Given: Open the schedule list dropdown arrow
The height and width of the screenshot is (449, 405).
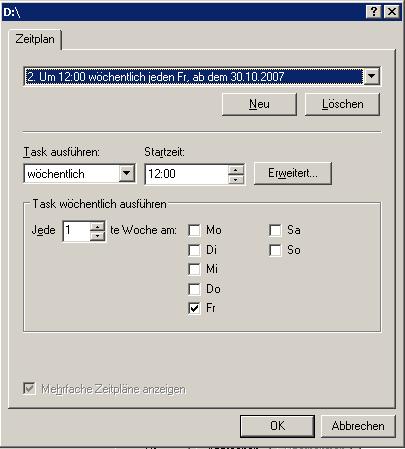Looking at the screenshot, I should tap(371, 76).
